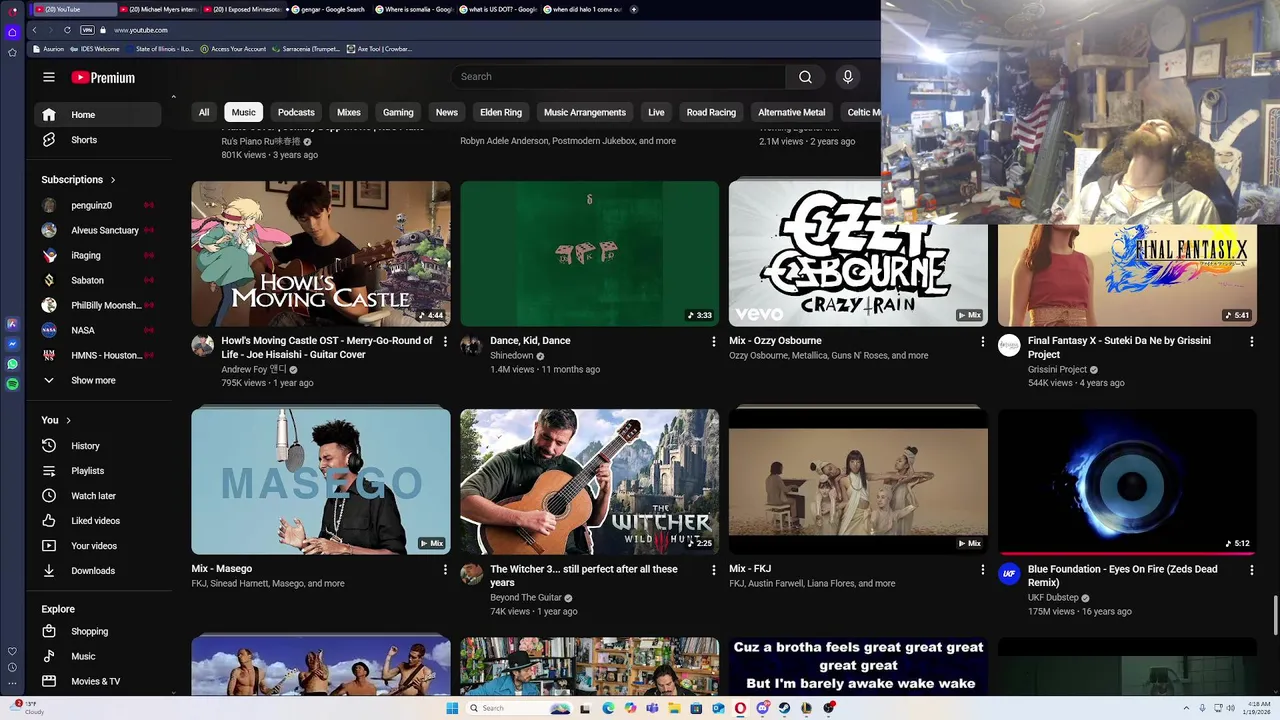Expand the You section chevron
This screenshot has height=720, width=1280.
pyautogui.click(x=68, y=420)
